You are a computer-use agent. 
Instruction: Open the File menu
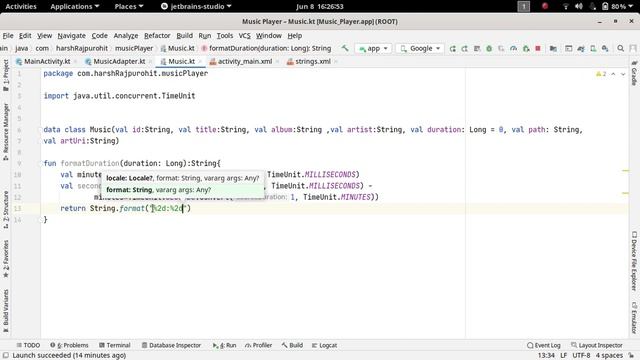[8, 36]
